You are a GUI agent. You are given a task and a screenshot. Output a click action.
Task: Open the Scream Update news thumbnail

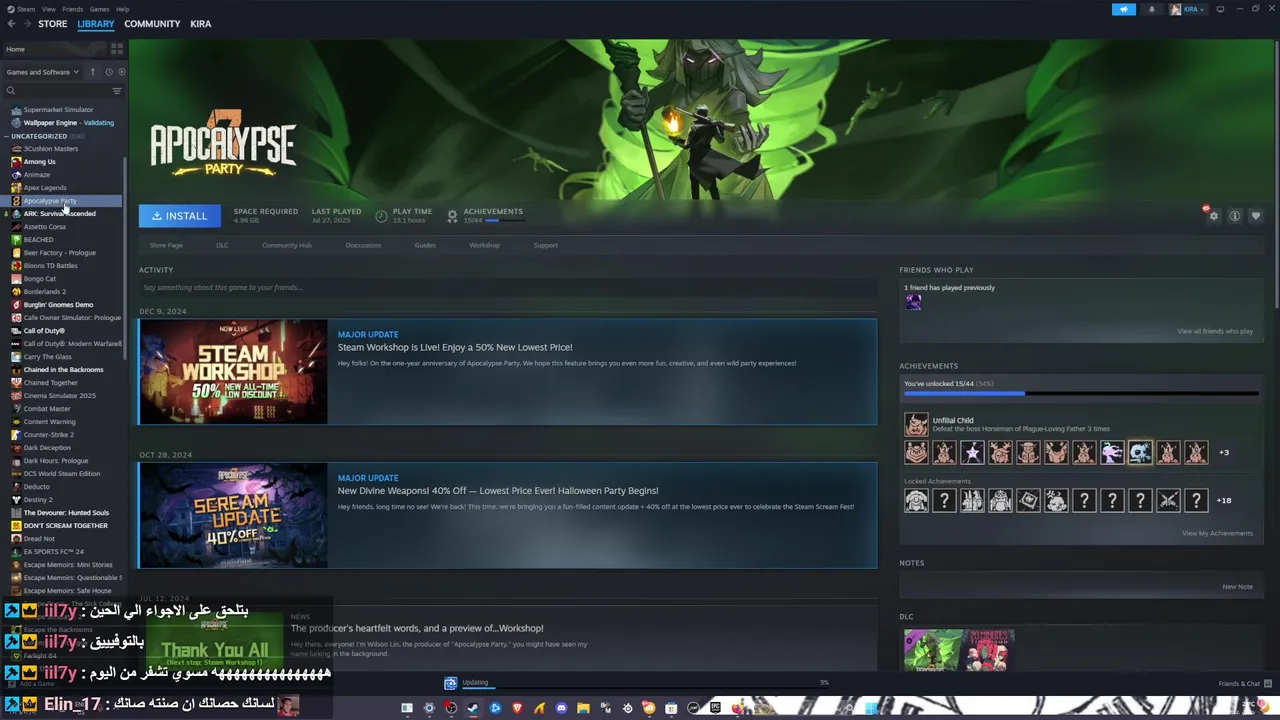[233, 515]
